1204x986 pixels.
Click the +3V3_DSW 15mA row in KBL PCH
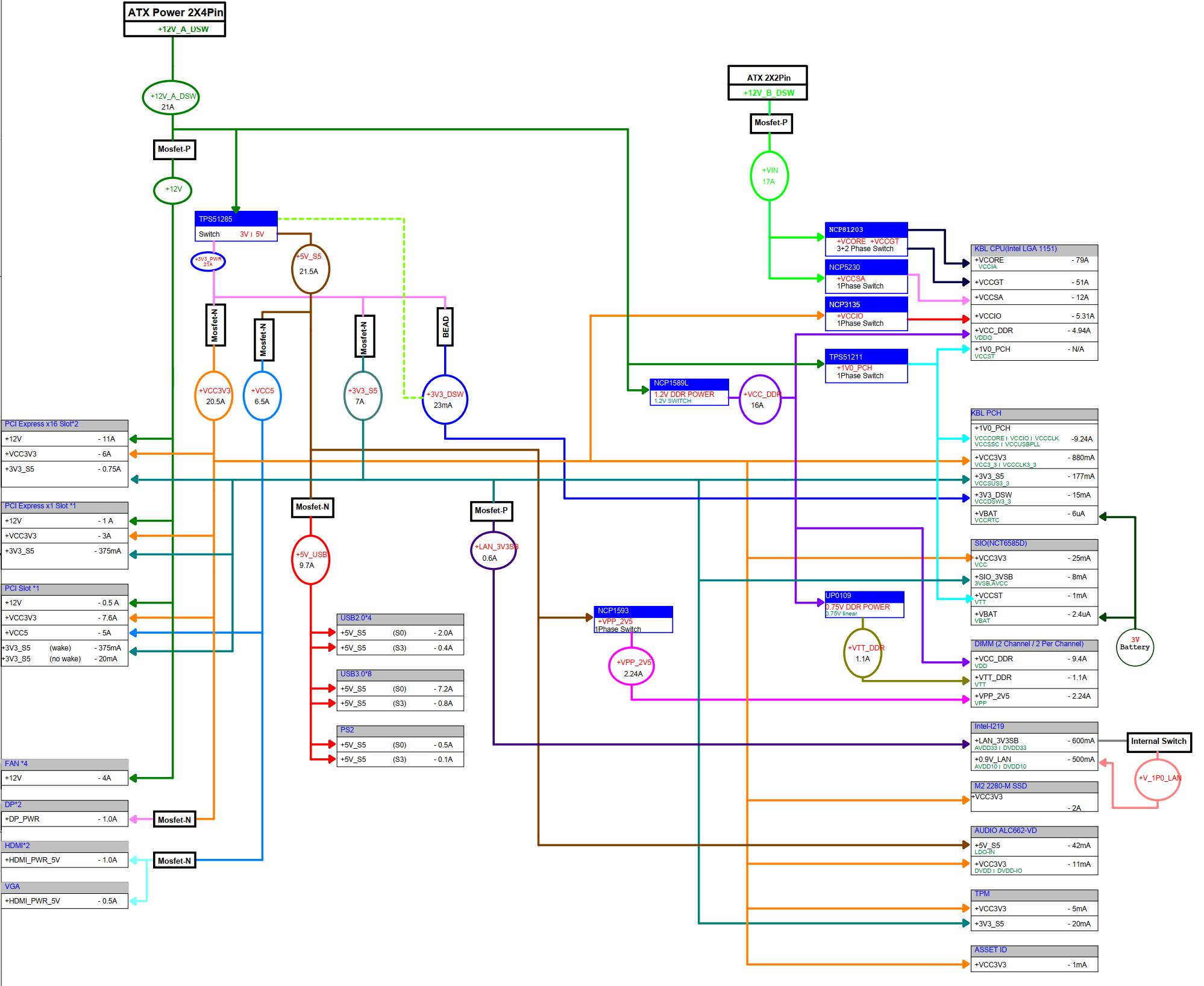pyautogui.click(x=1034, y=497)
